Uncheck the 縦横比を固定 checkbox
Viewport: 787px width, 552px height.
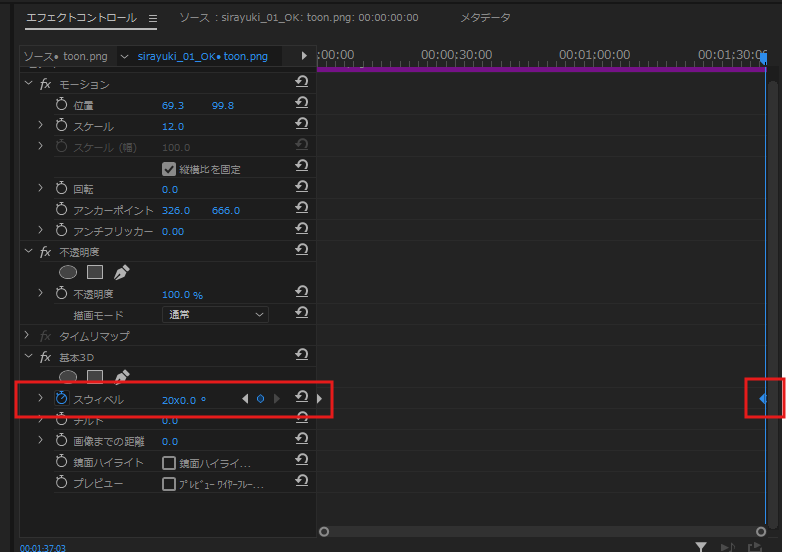pyautogui.click(x=169, y=168)
